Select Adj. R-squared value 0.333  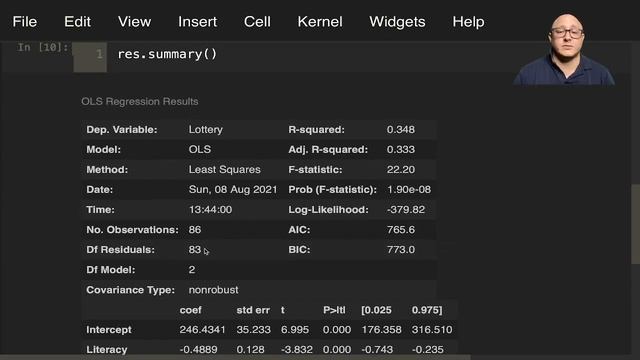click(400, 150)
